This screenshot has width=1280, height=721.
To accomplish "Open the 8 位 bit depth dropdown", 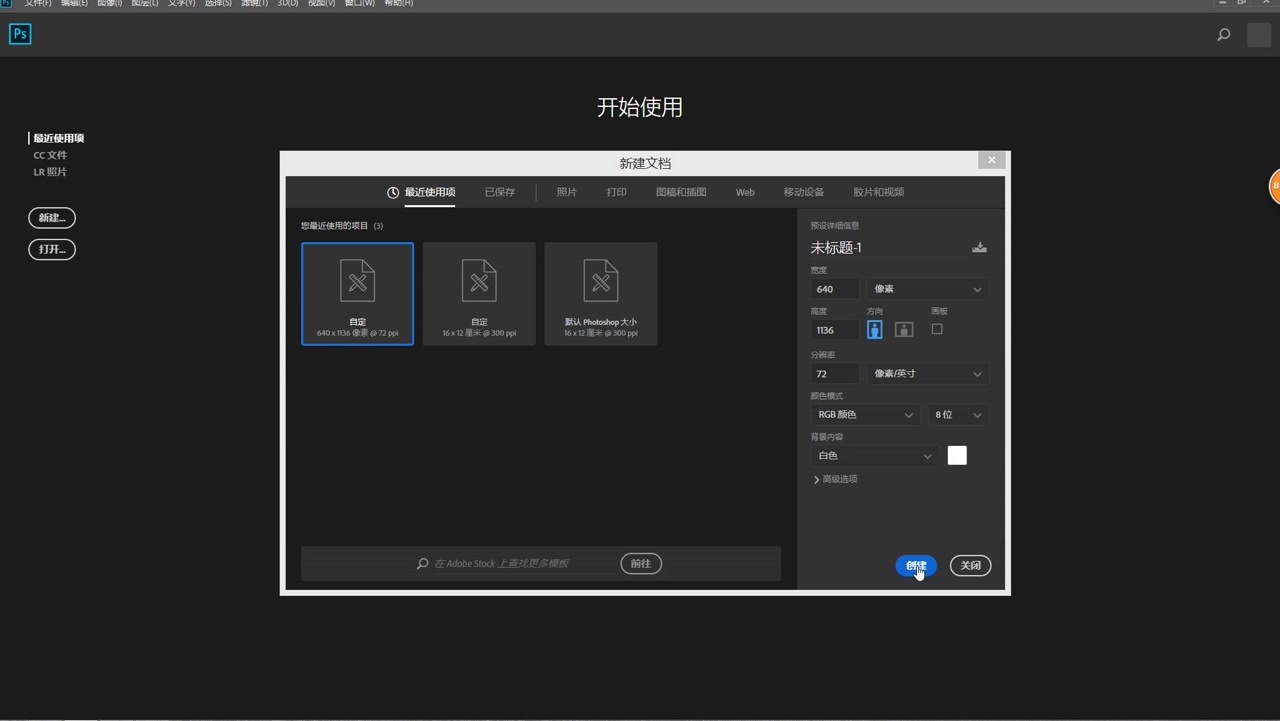I will [x=958, y=415].
